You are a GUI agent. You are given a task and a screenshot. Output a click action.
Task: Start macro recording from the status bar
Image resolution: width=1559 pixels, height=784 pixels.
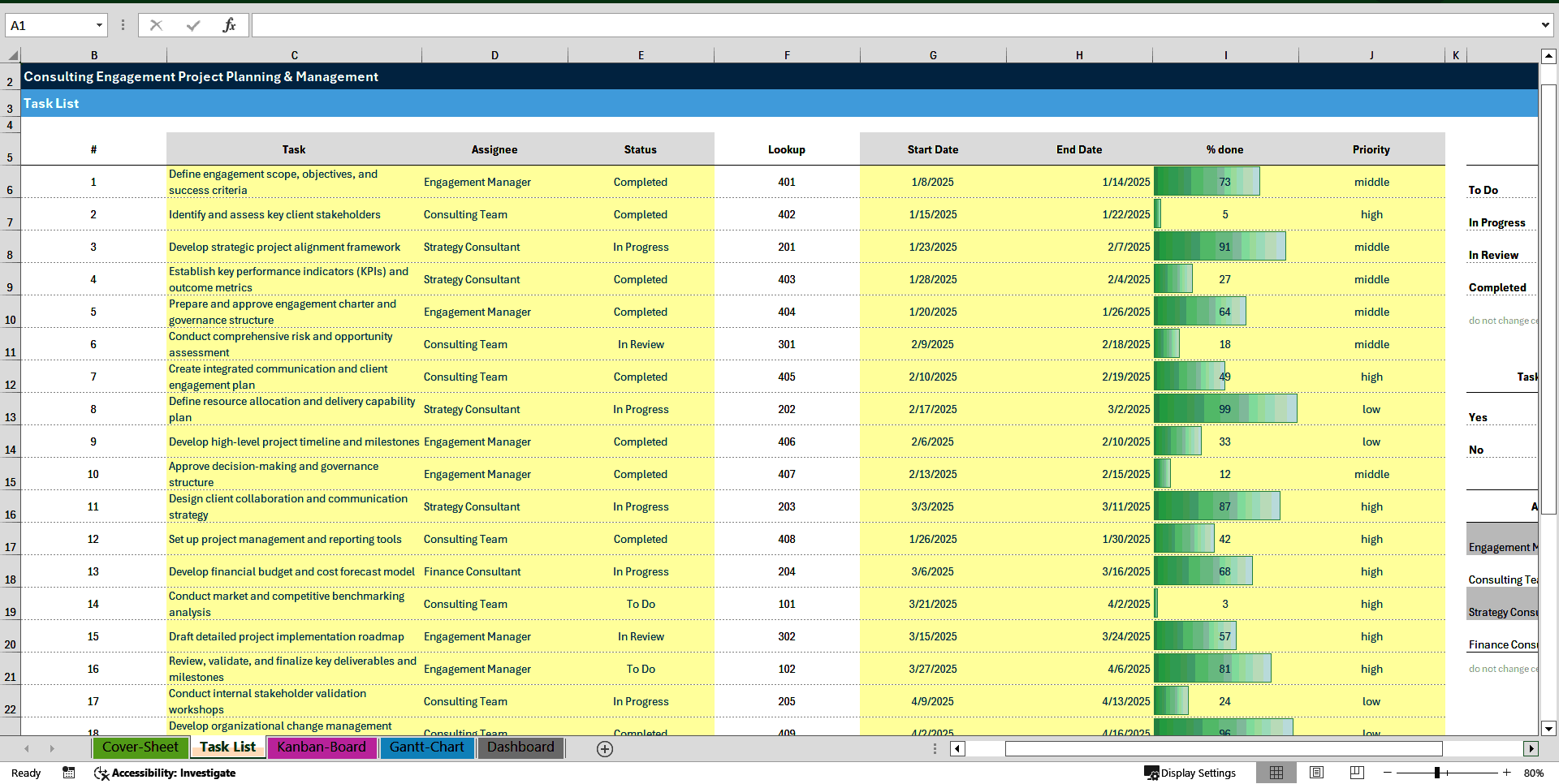(x=69, y=773)
